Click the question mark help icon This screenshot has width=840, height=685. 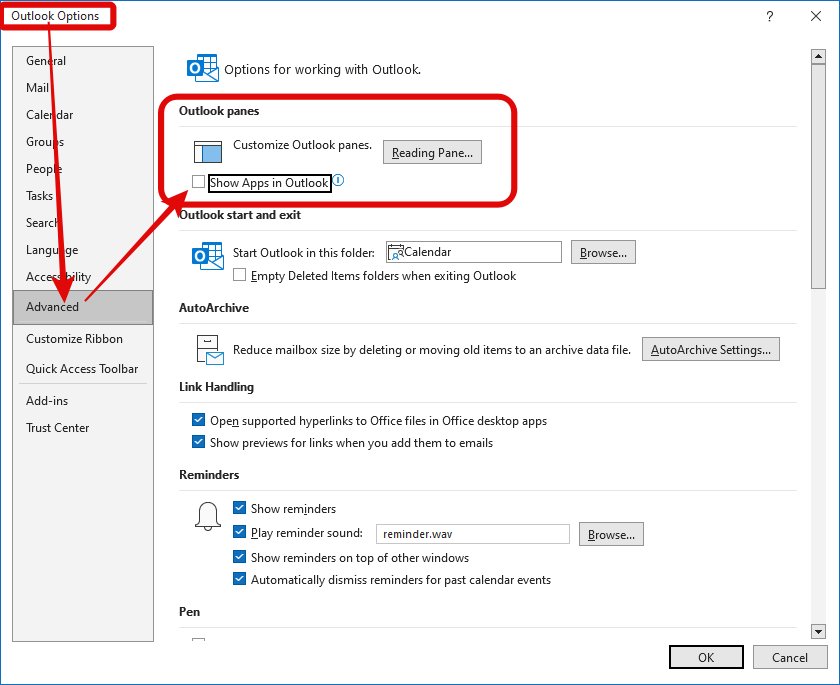pos(769,16)
